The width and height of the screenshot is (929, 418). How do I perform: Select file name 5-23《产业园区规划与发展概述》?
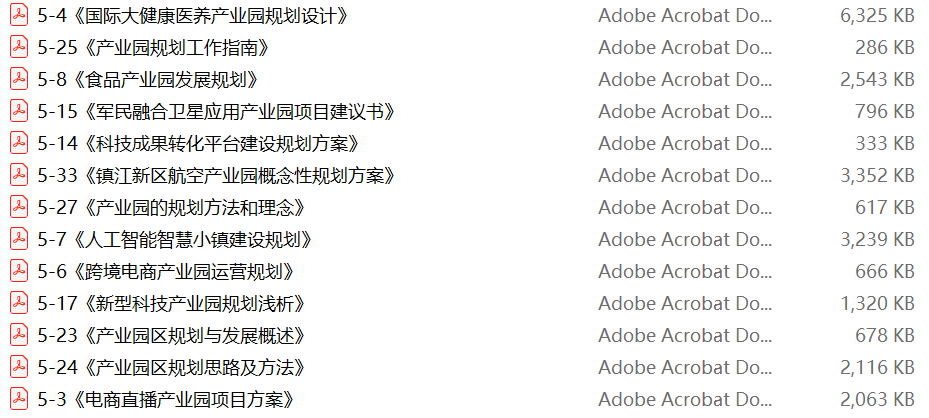tap(172, 336)
